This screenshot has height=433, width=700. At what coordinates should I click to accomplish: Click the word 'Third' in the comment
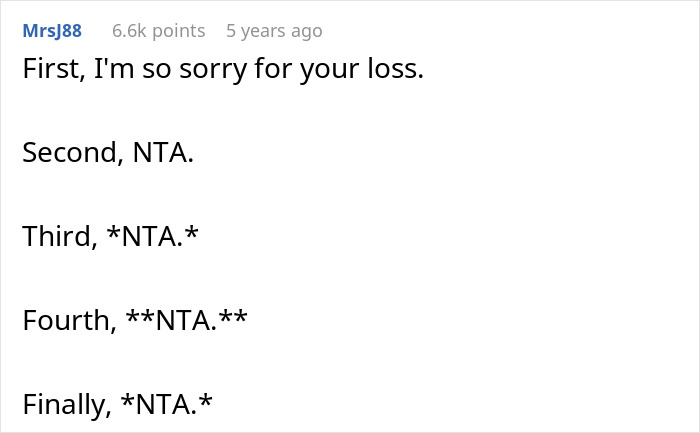click(53, 238)
